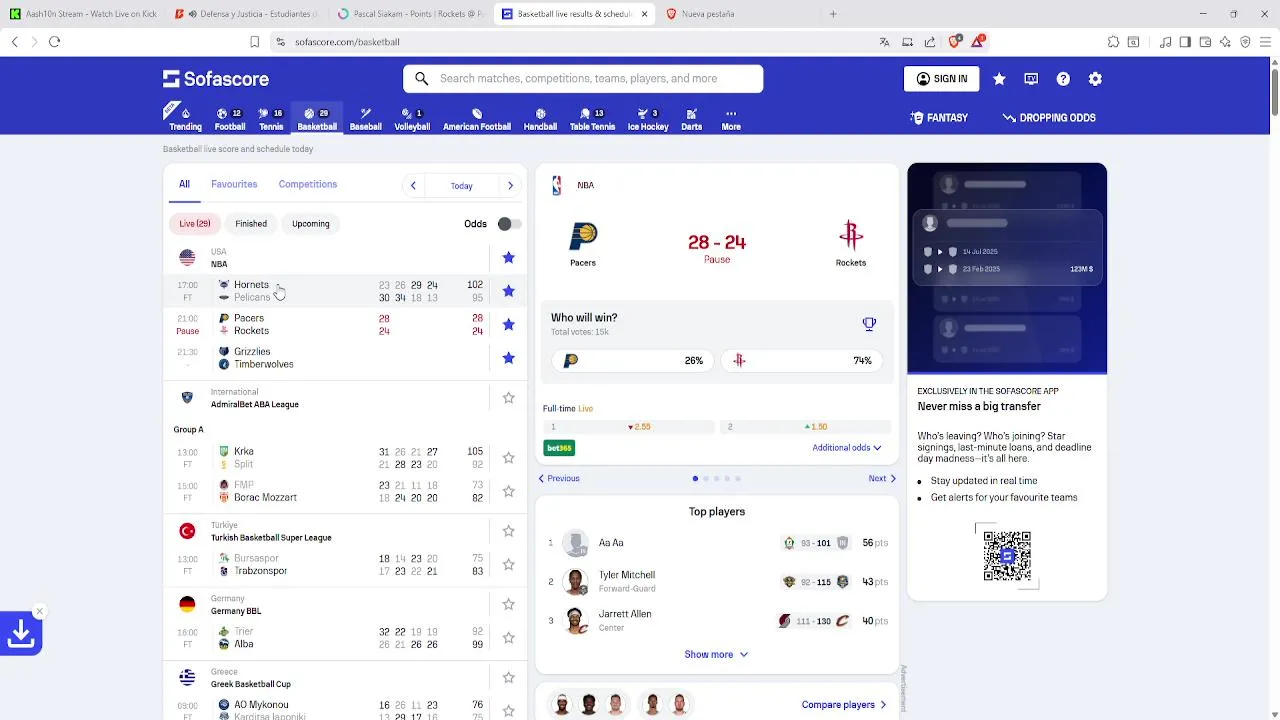Open the settings gear in header

click(x=1095, y=79)
